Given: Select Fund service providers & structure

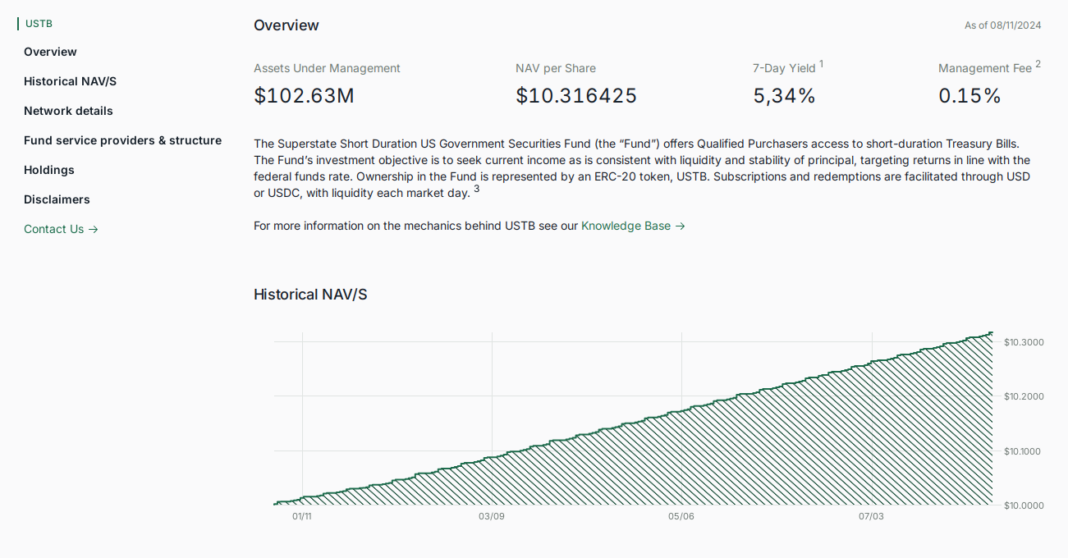Looking at the screenshot, I should [x=122, y=141].
